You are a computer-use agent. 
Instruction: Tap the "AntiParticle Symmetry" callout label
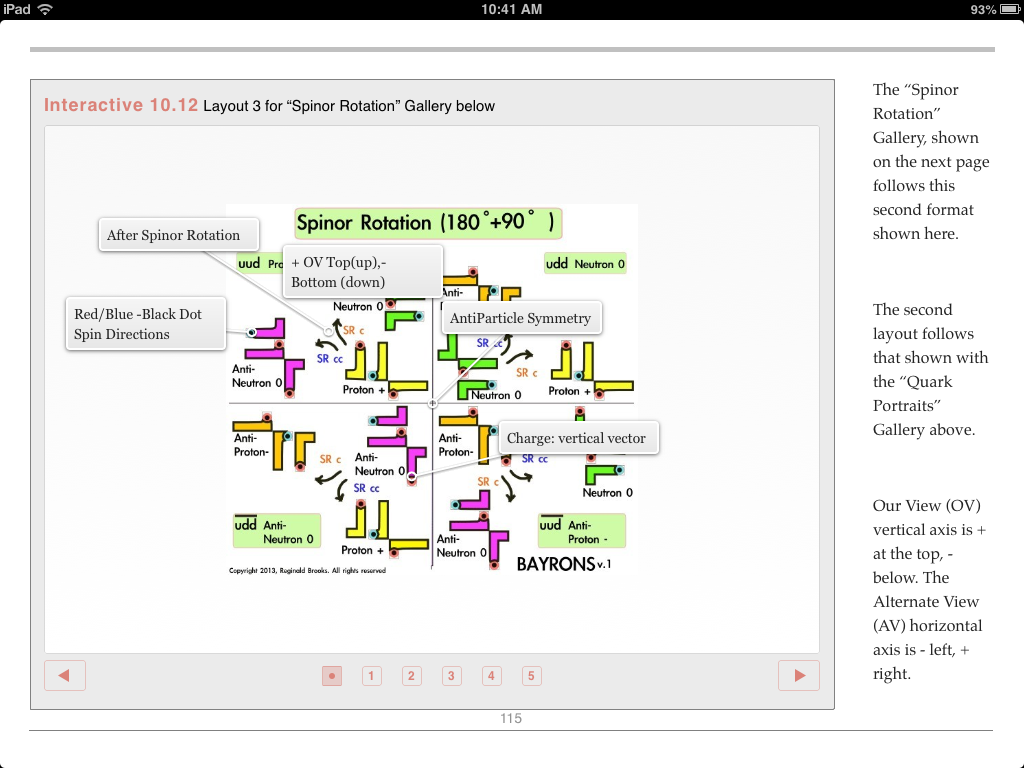tap(521, 318)
